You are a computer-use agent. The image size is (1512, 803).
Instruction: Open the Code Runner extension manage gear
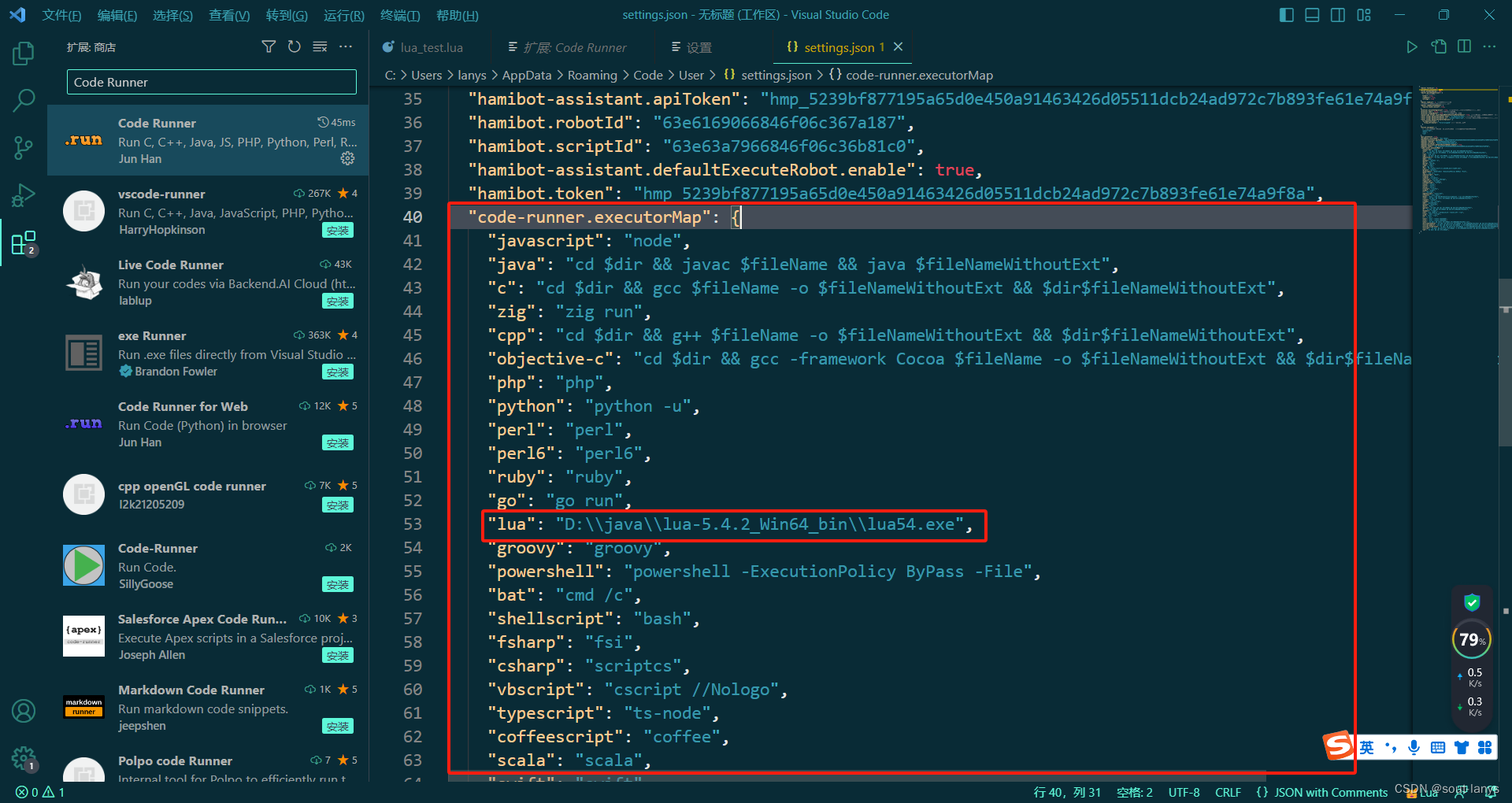coord(347,158)
